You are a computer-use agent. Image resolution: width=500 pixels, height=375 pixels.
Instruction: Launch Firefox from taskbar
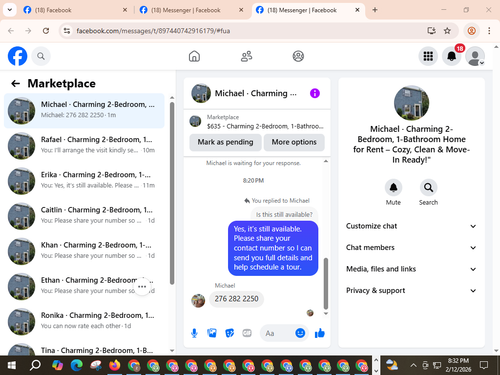click(x=115, y=365)
